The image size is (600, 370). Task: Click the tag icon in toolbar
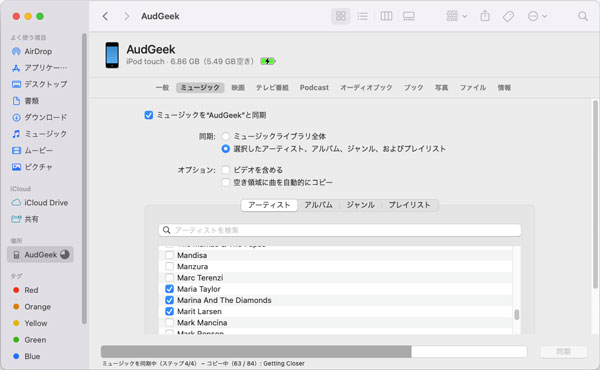pos(508,16)
